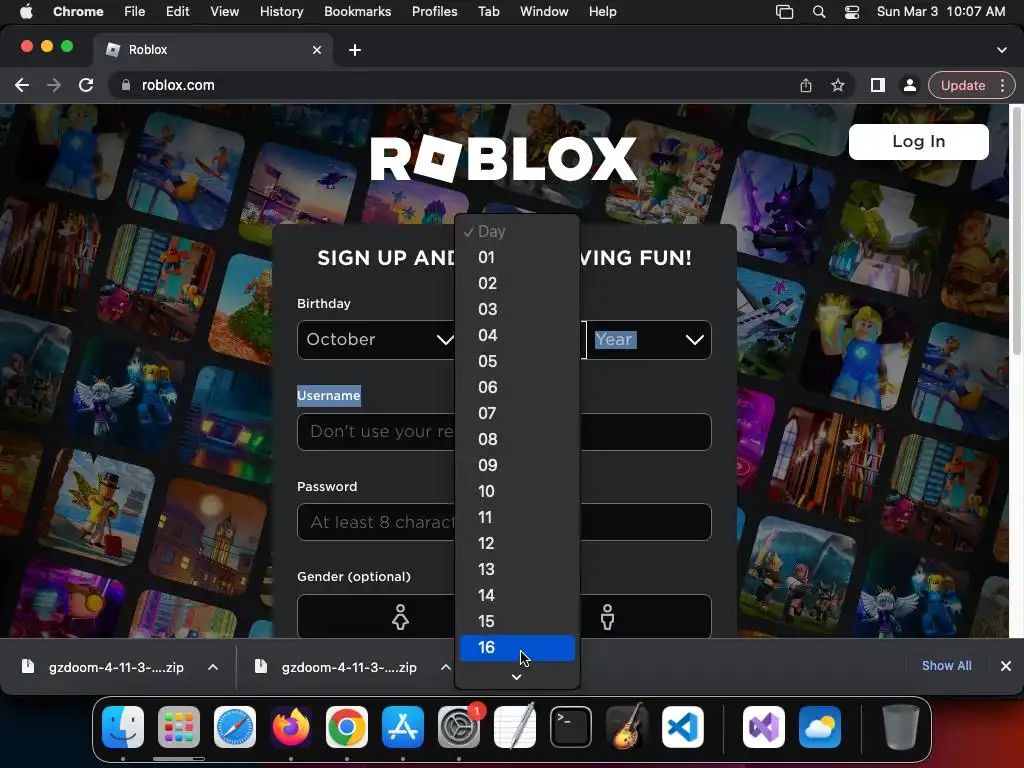
Task: Click Show All downloads link
Action: tap(946, 665)
